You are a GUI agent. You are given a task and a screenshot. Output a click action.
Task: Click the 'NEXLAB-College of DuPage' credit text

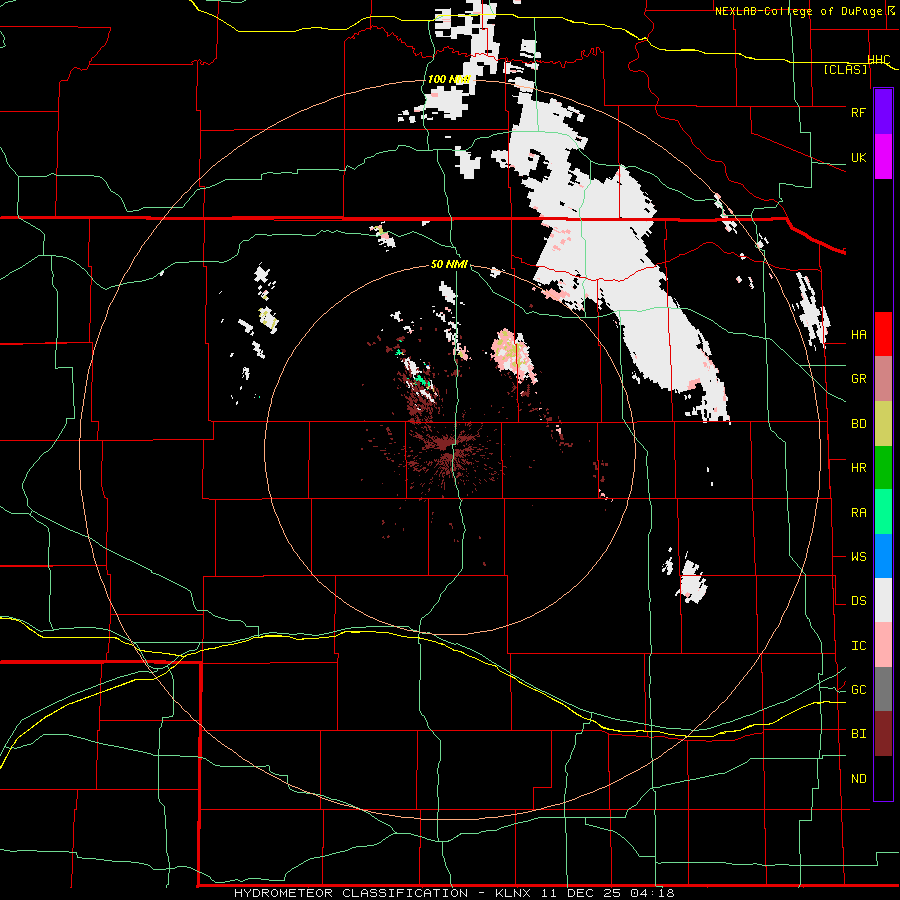pyautogui.click(x=798, y=11)
